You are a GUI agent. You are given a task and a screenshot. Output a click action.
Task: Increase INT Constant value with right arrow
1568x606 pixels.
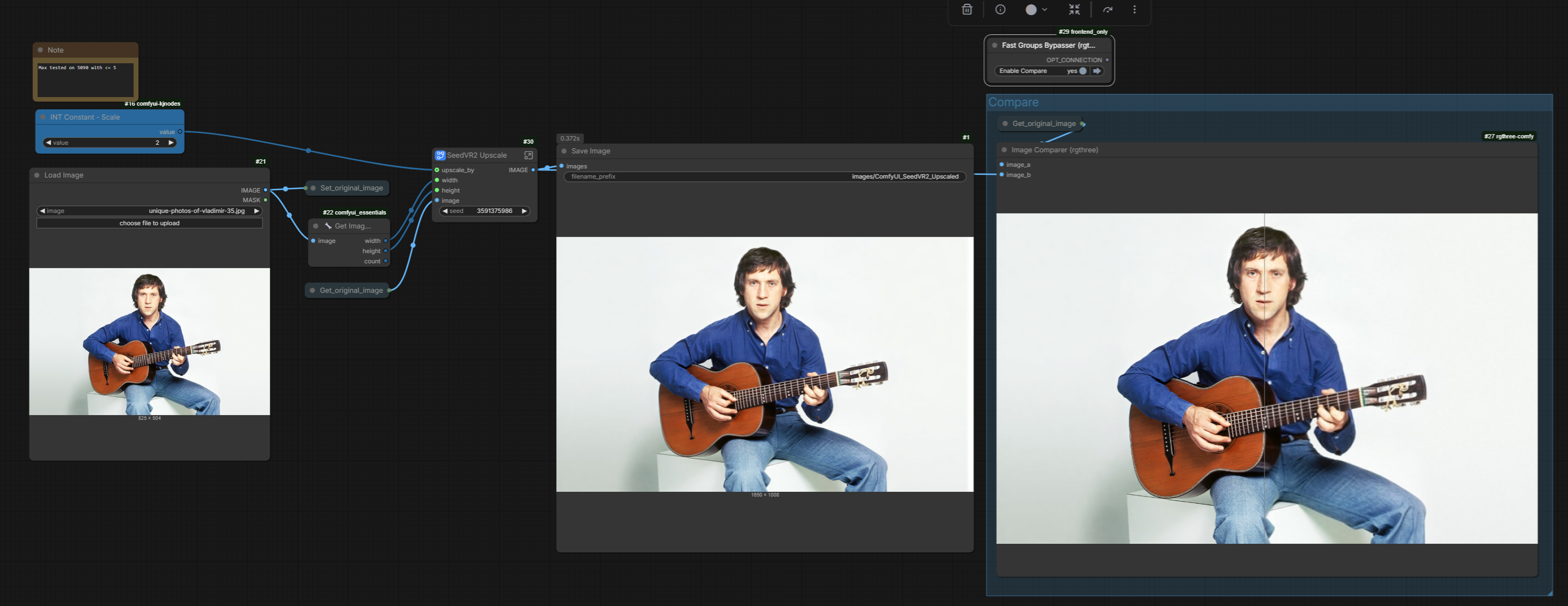click(171, 143)
